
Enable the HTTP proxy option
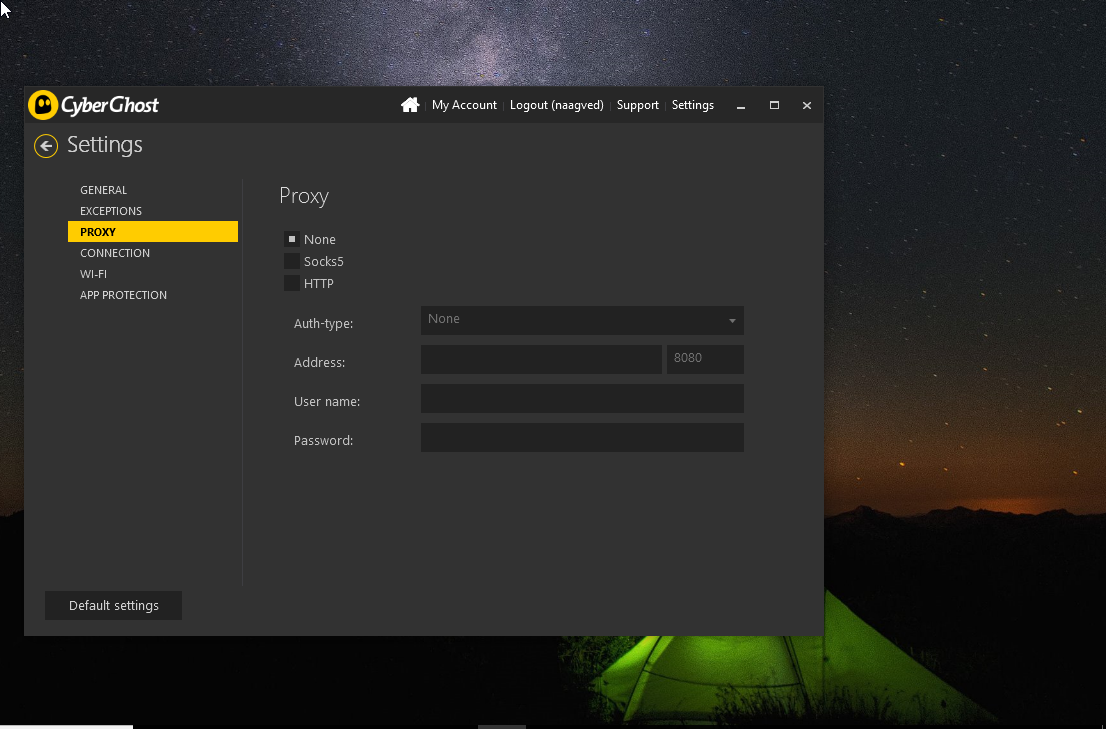tap(291, 283)
